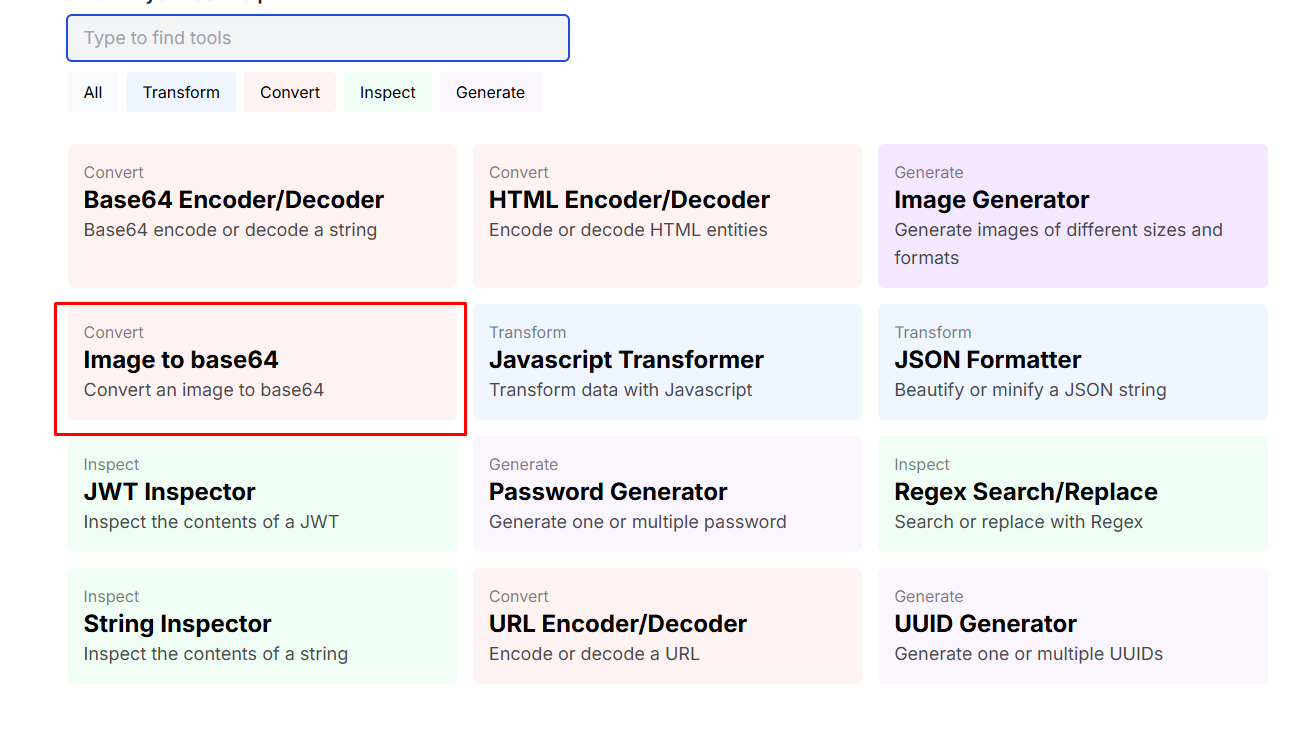Open the Regex Search/Replace tool
This screenshot has width=1303, height=731.
tap(1072, 493)
